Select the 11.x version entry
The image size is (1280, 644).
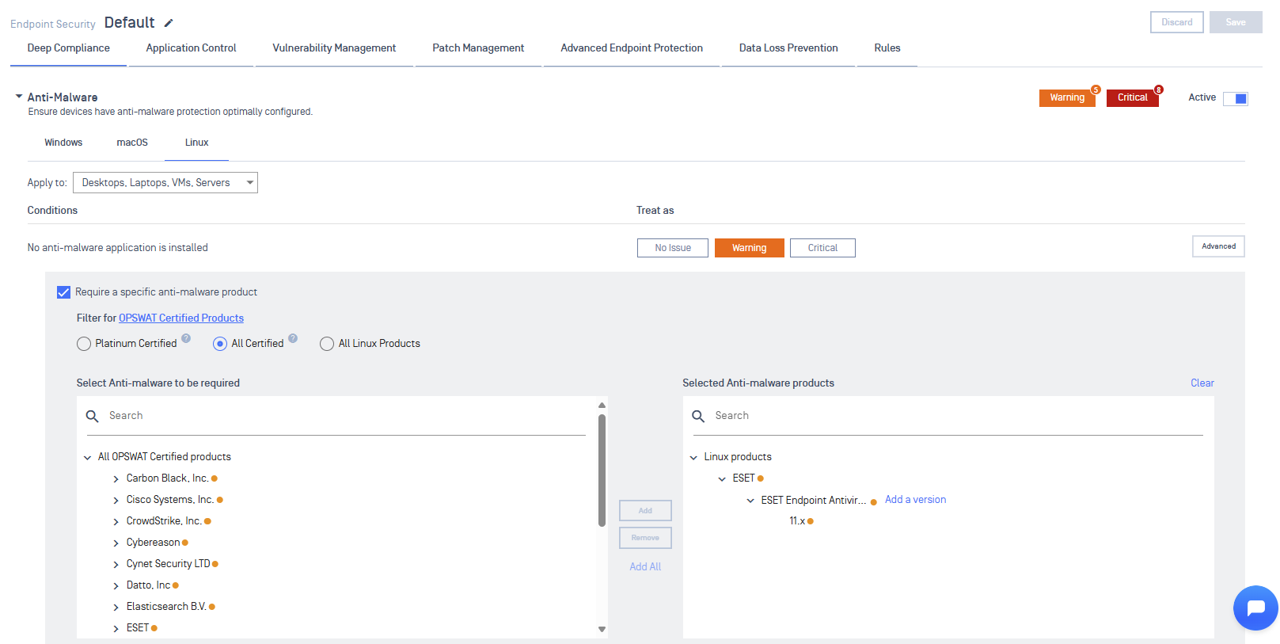797,522
